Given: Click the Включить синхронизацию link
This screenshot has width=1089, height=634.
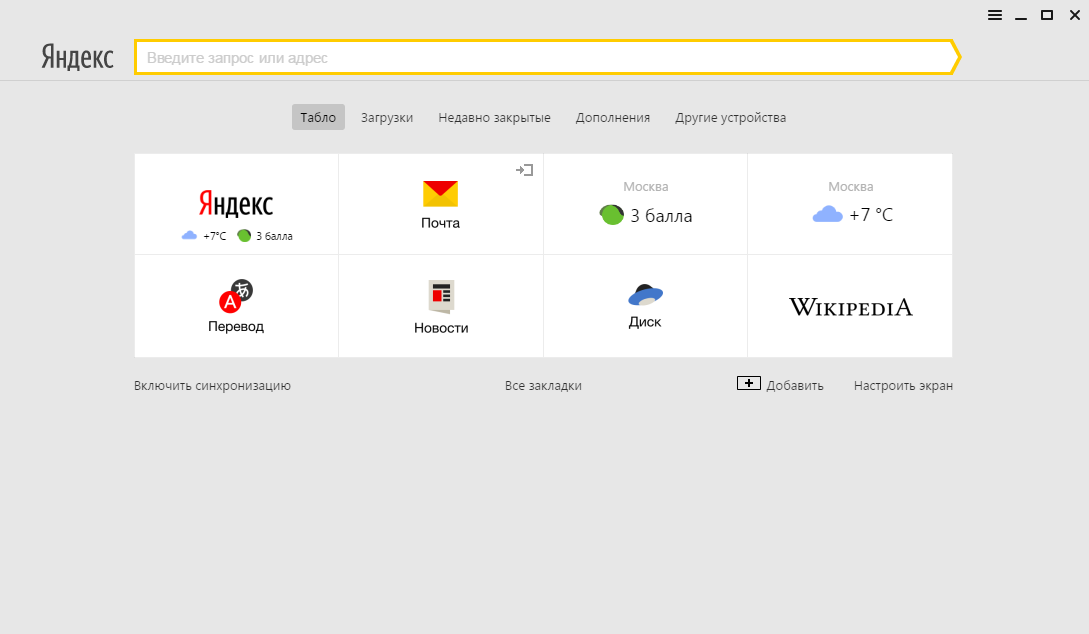Looking at the screenshot, I should (212, 385).
